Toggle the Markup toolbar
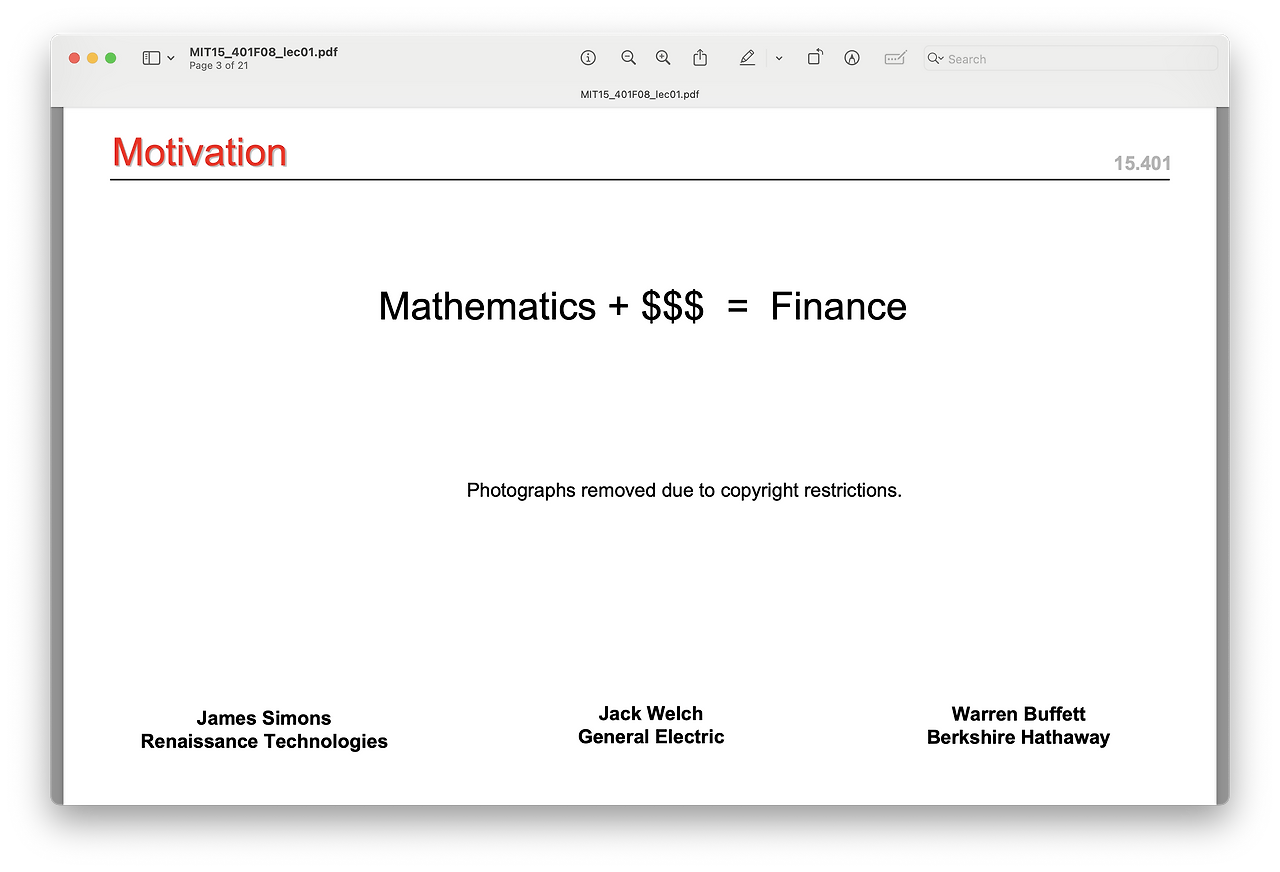This screenshot has height=872, width=1280. pos(852,58)
